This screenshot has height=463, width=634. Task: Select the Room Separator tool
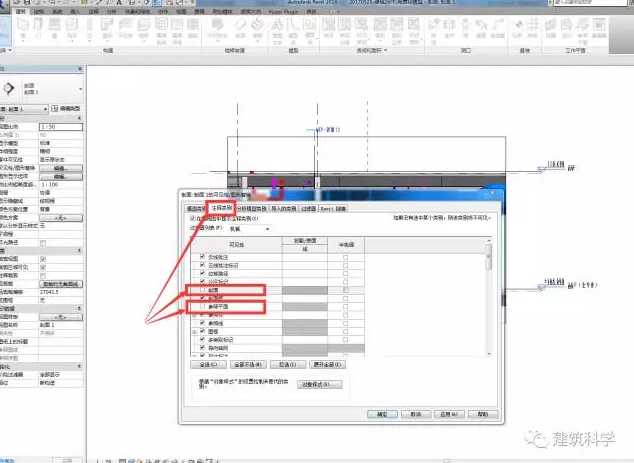344,31
